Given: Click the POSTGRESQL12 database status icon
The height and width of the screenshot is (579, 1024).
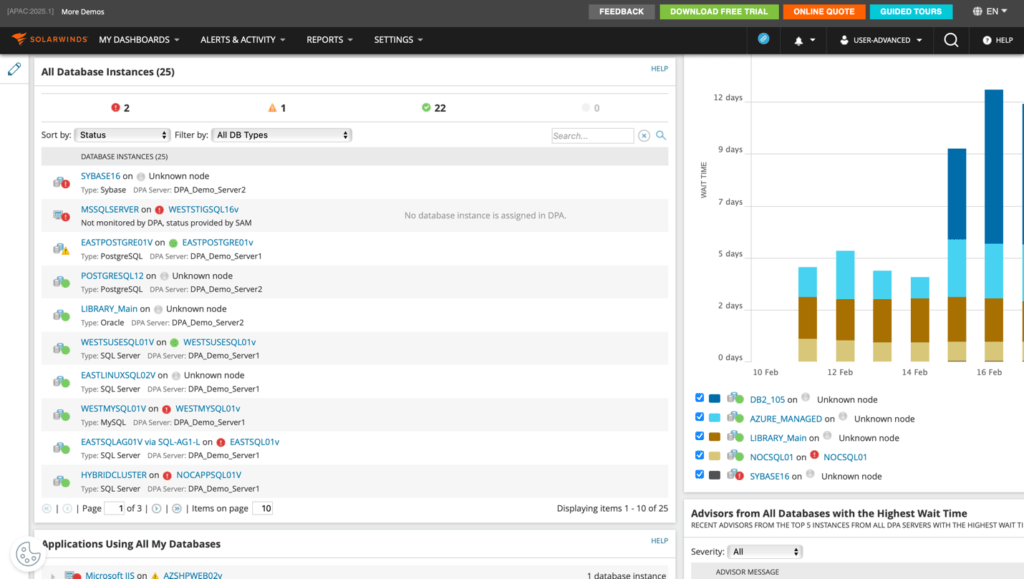Looking at the screenshot, I should tap(61, 282).
